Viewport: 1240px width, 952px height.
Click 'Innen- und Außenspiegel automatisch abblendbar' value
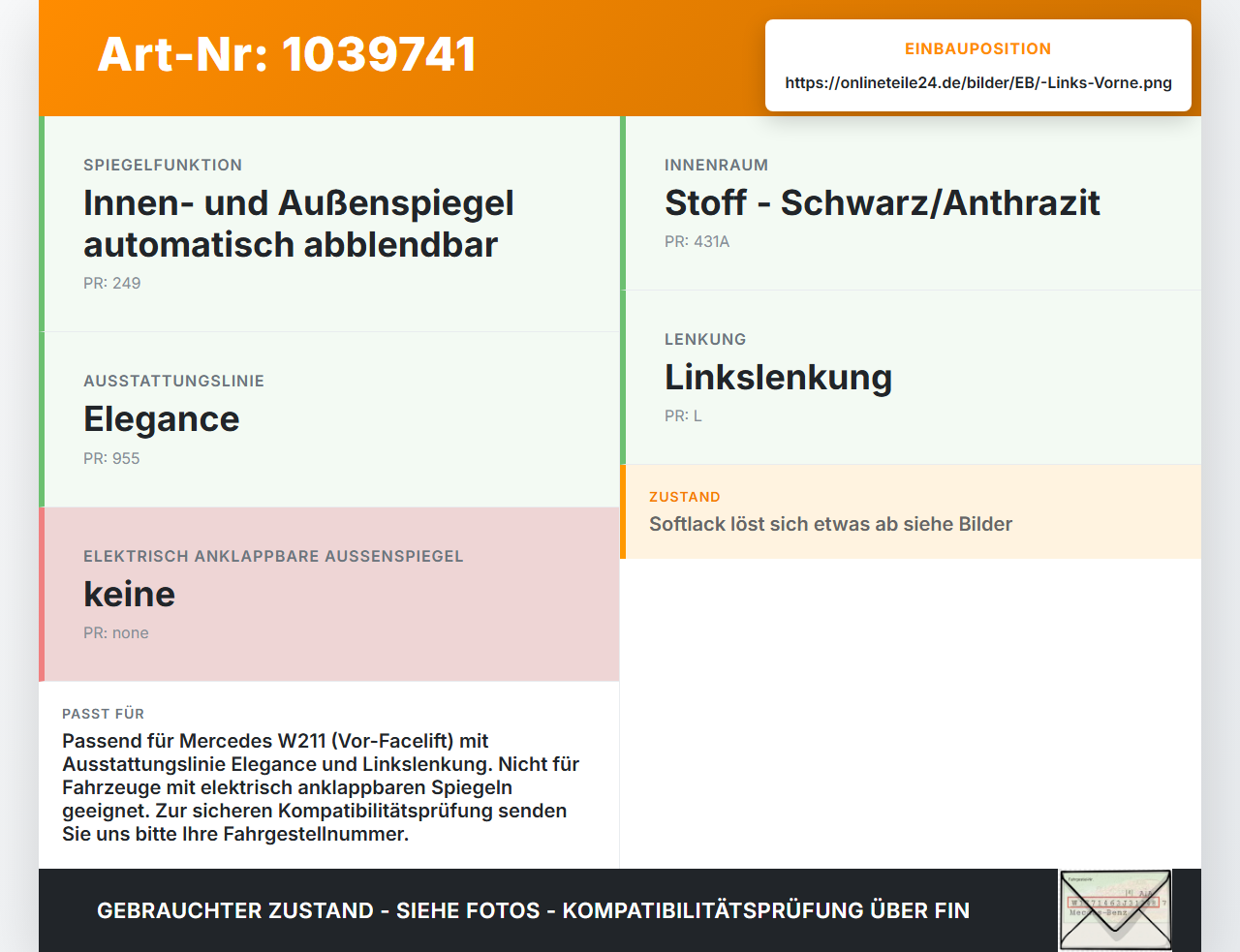(x=298, y=224)
